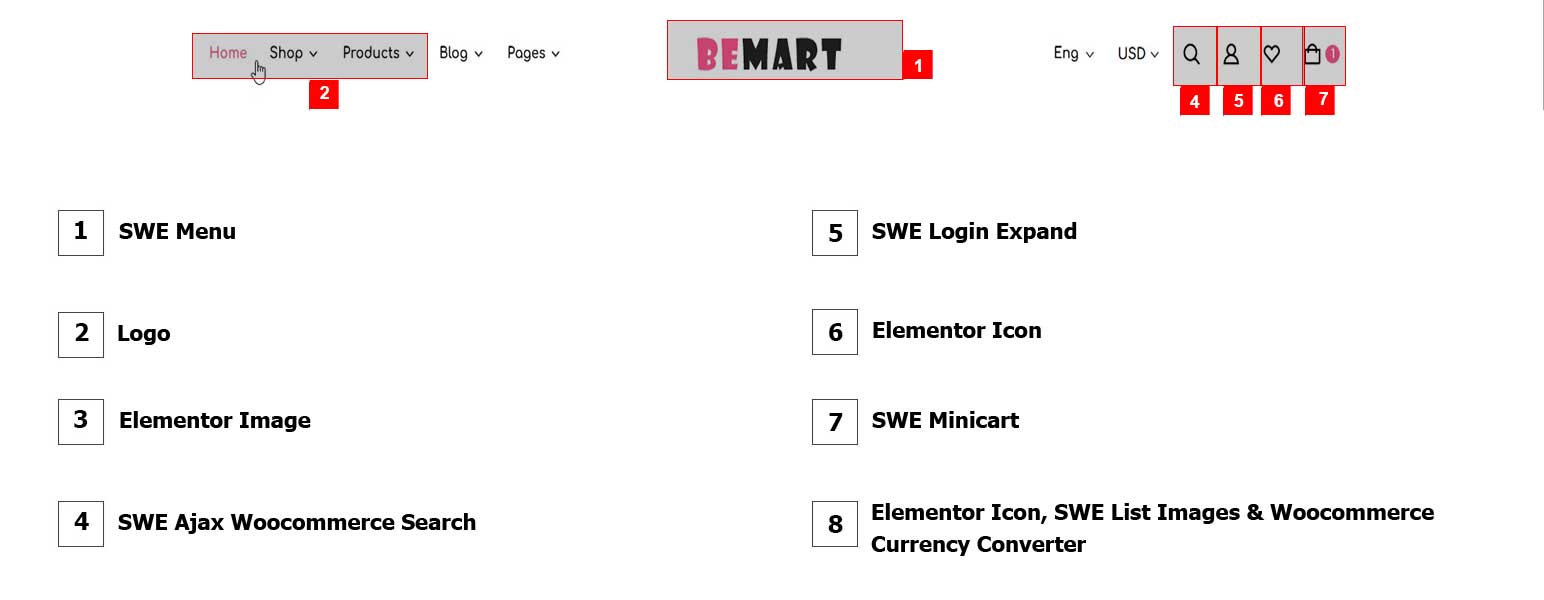Click the legend number box 5

click(835, 233)
